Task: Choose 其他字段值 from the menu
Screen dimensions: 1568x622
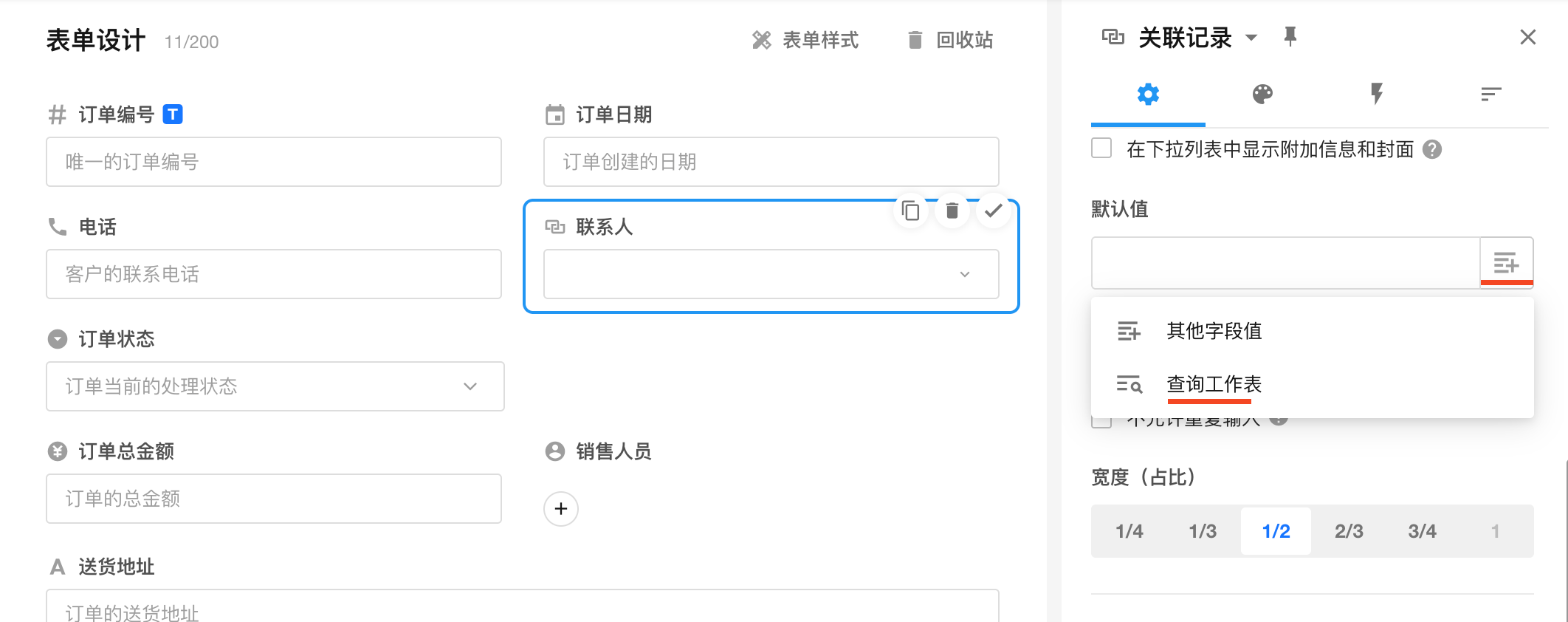Action: pyautogui.click(x=1214, y=331)
